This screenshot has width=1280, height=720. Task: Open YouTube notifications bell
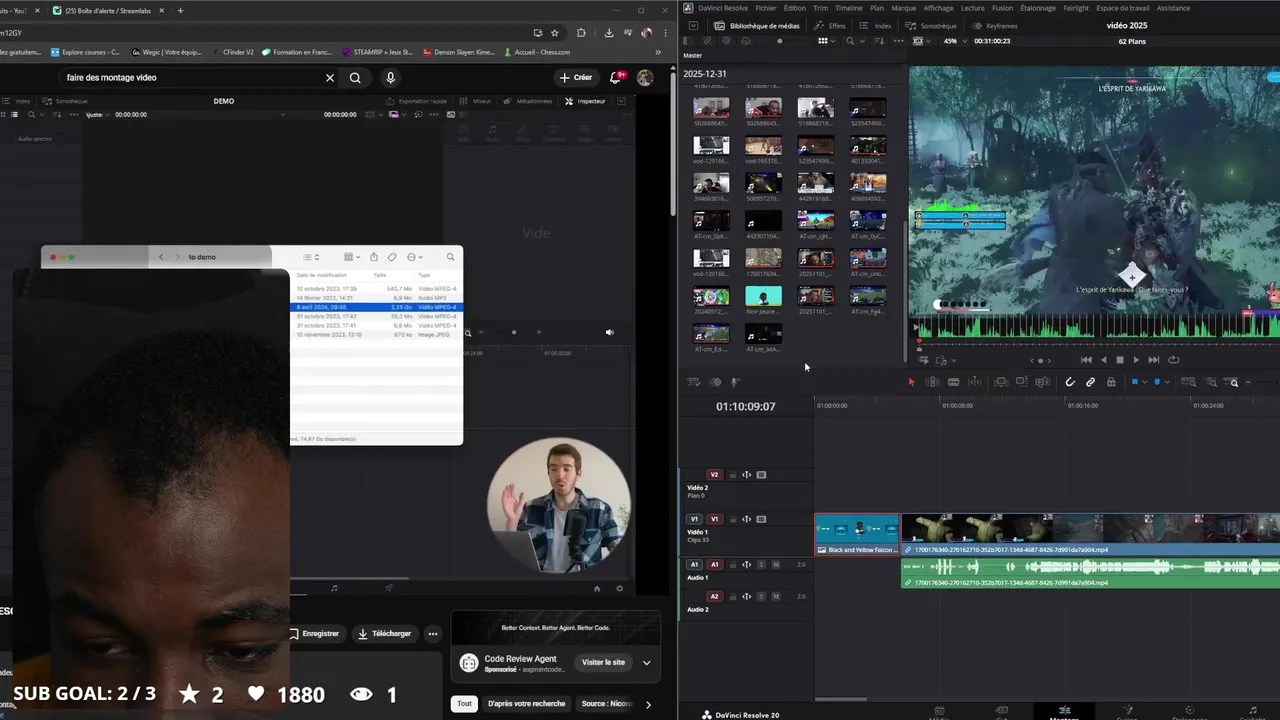coord(618,77)
